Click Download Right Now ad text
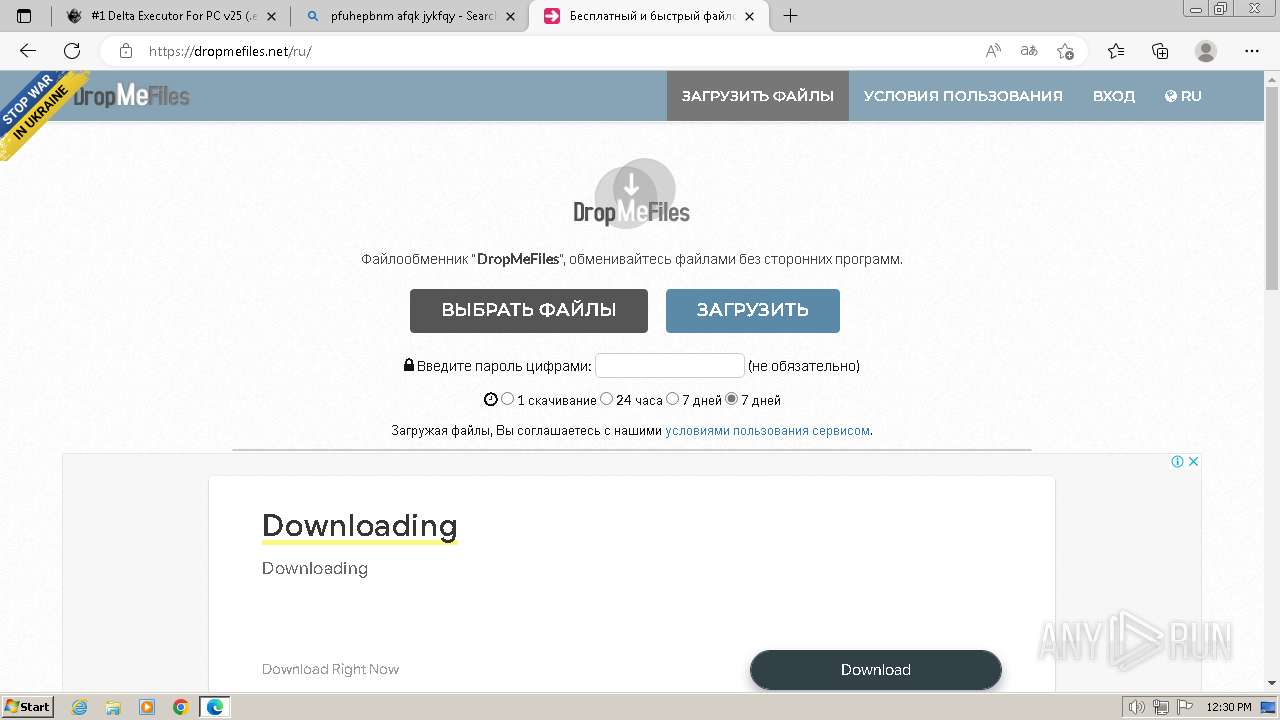Viewport: 1280px width, 720px height. click(331, 669)
